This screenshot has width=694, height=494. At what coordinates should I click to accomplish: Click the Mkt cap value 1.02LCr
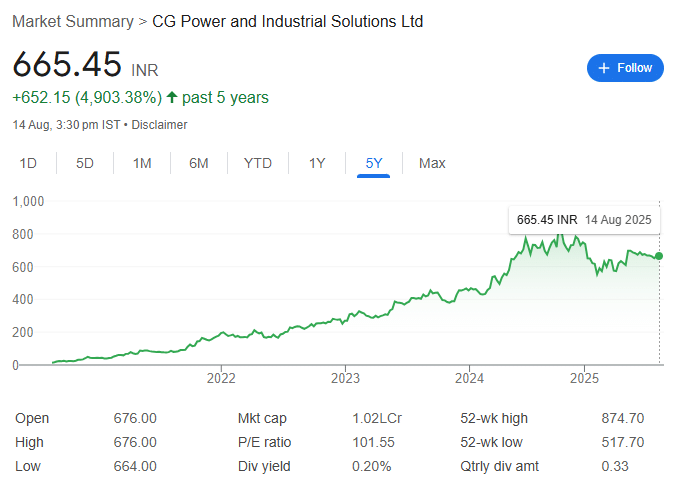[x=377, y=418]
